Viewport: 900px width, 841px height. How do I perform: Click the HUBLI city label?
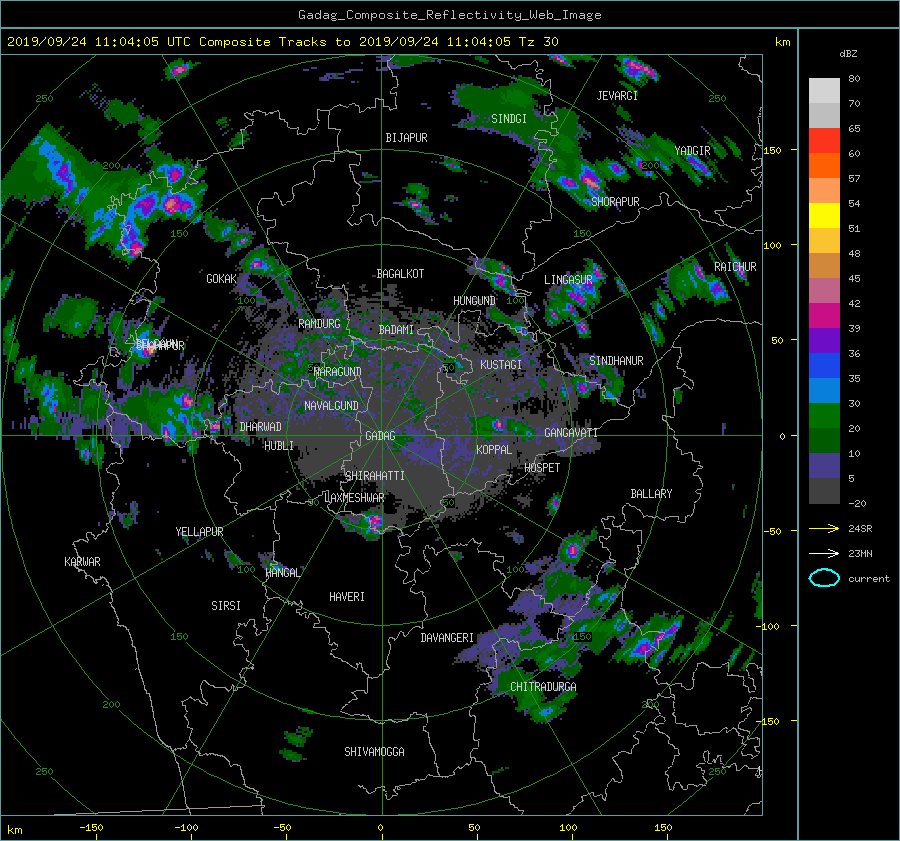coord(279,446)
